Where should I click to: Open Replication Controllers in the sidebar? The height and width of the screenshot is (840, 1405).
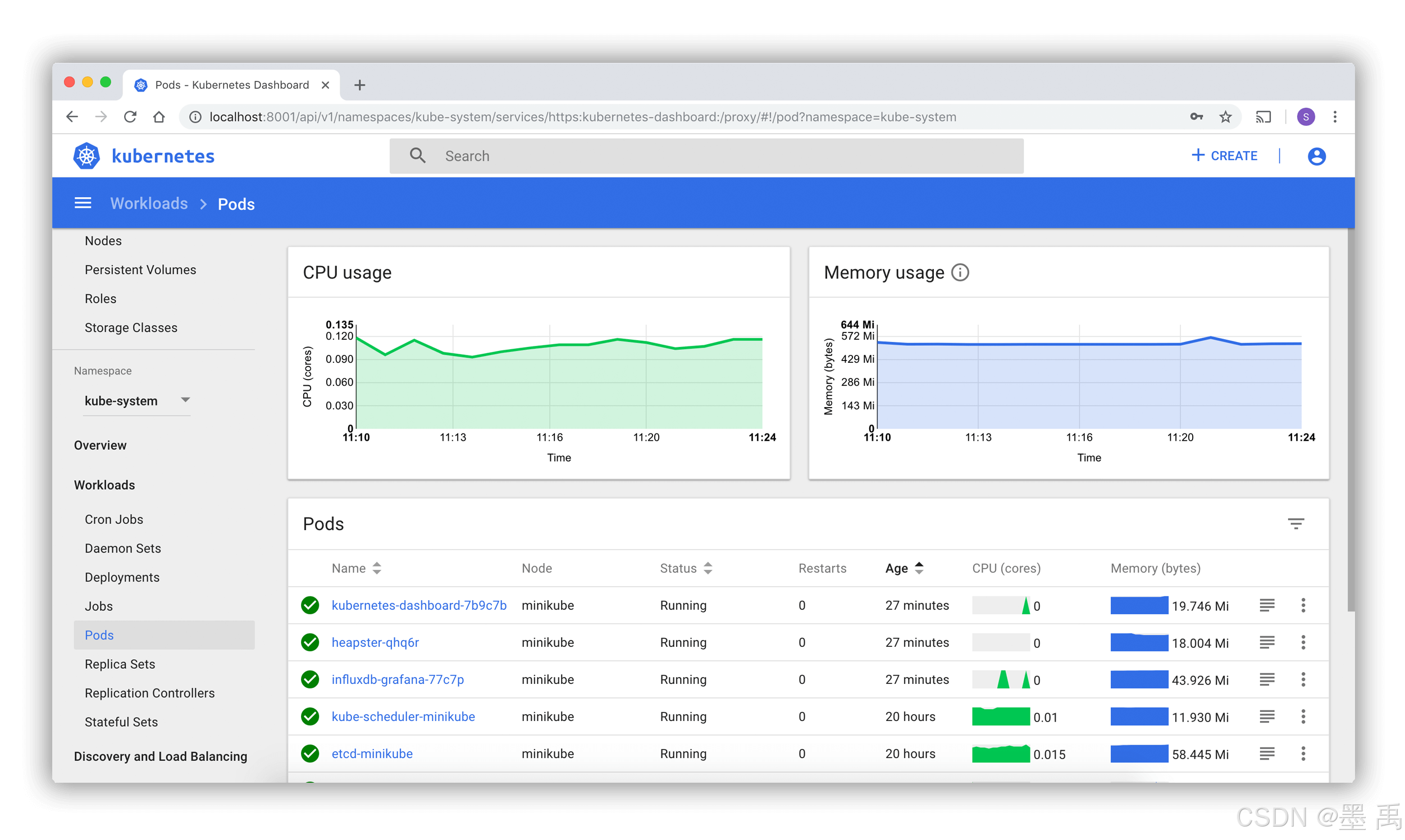click(x=149, y=693)
